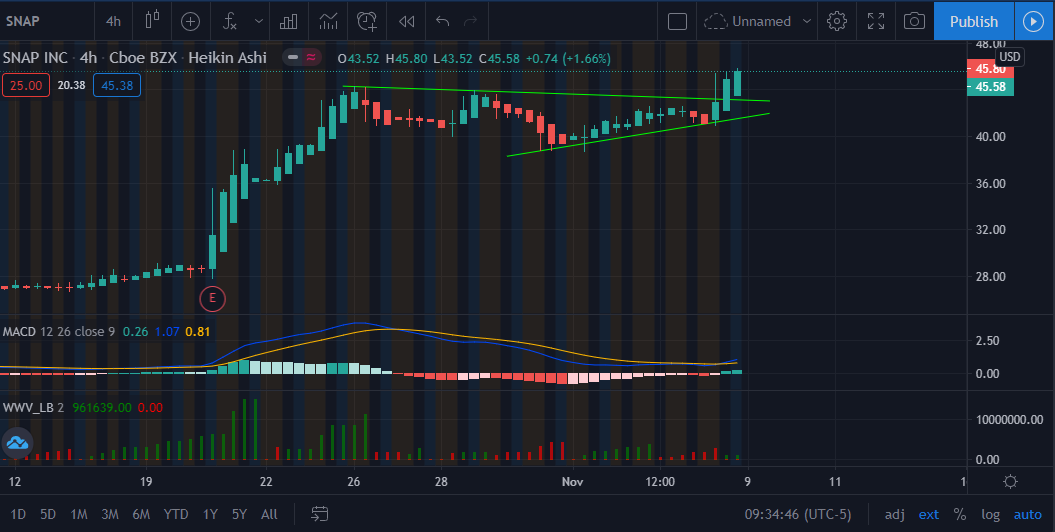Open the Unnamed chart layout cloud

[x=748, y=22]
